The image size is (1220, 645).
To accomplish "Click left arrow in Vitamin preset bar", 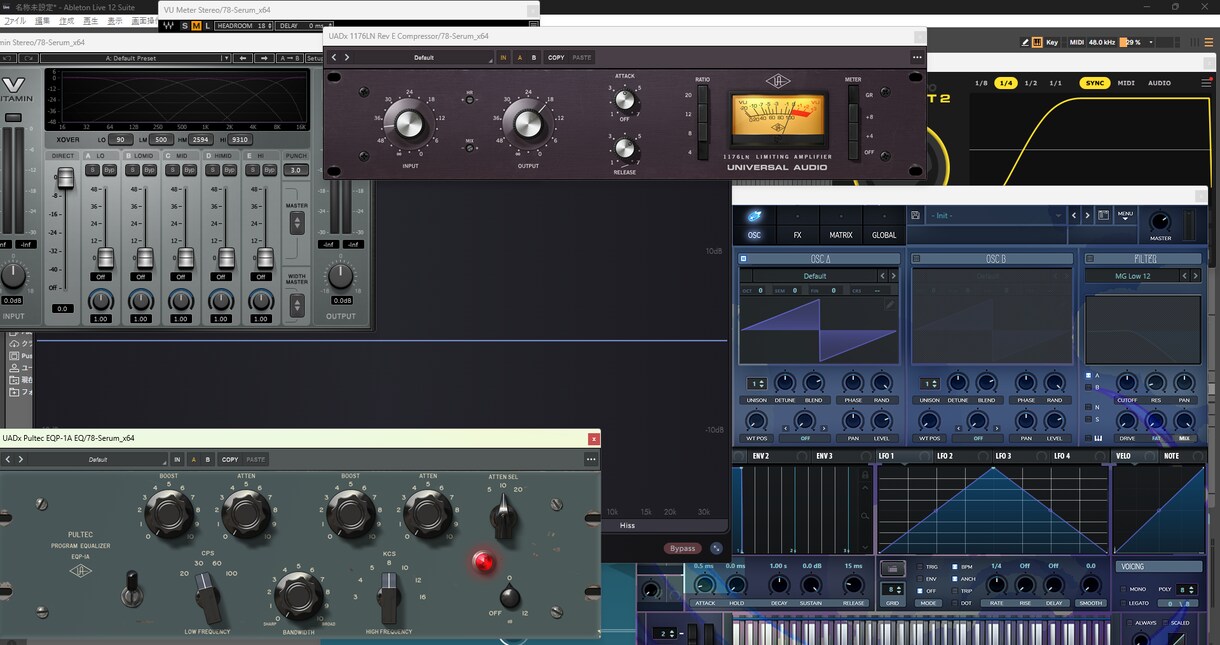I will 243,58.
